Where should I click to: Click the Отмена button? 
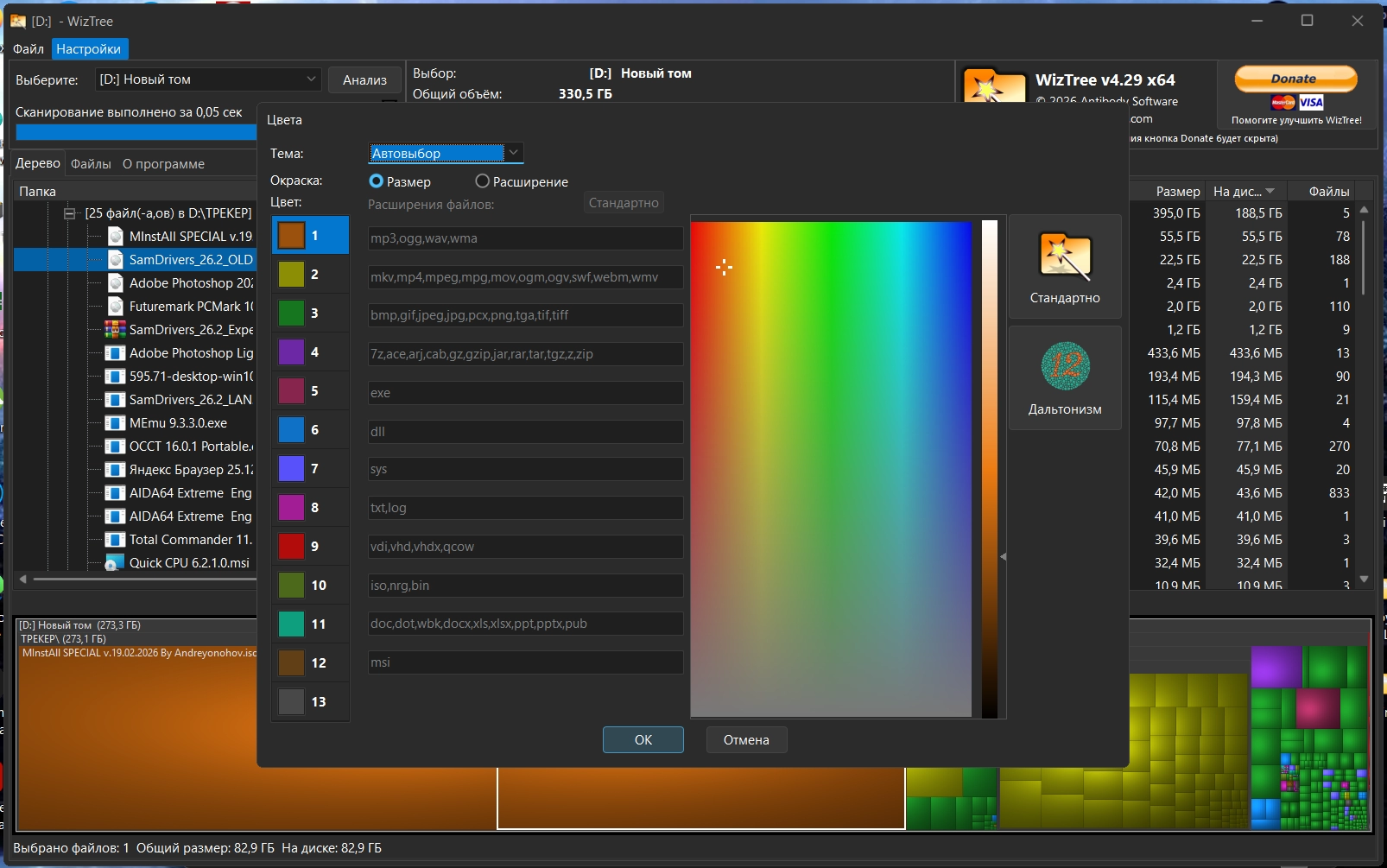pyautogui.click(x=746, y=740)
